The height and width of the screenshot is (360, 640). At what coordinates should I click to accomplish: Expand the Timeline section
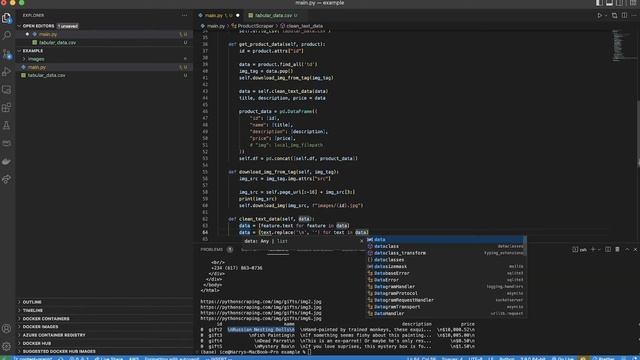(x=104, y=310)
